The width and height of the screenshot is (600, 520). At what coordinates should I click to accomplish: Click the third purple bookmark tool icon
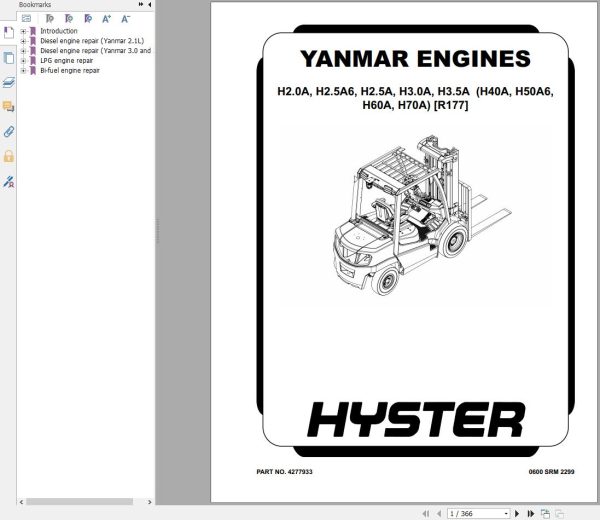tap(88, 18)
